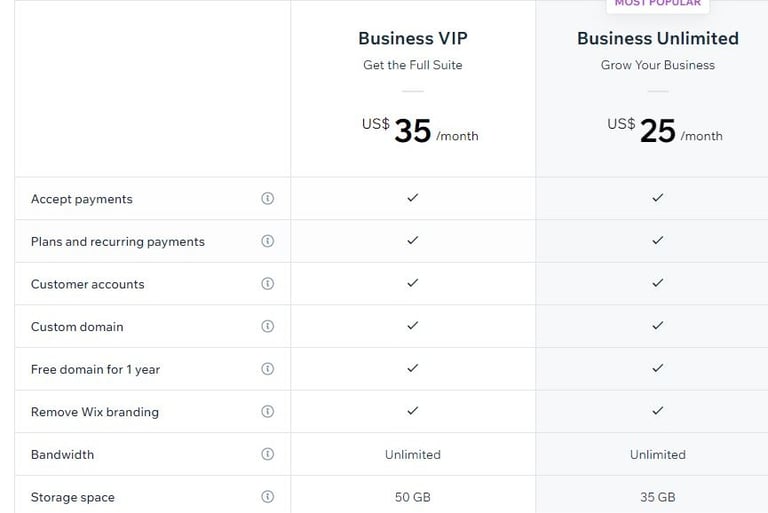The image size is (768, 513).
Task: Click Business VIP checkmark for Remove Wix branding
Action: tap(412, 411)
